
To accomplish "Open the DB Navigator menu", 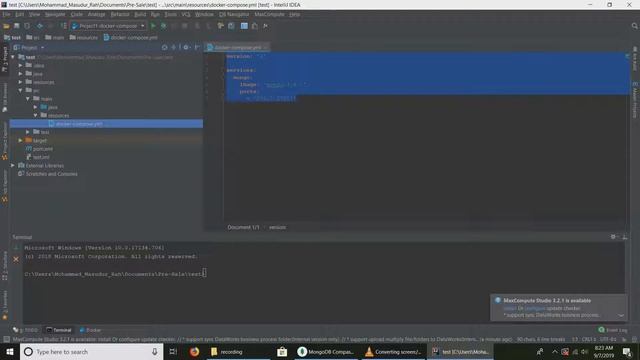I will point(234,14).
